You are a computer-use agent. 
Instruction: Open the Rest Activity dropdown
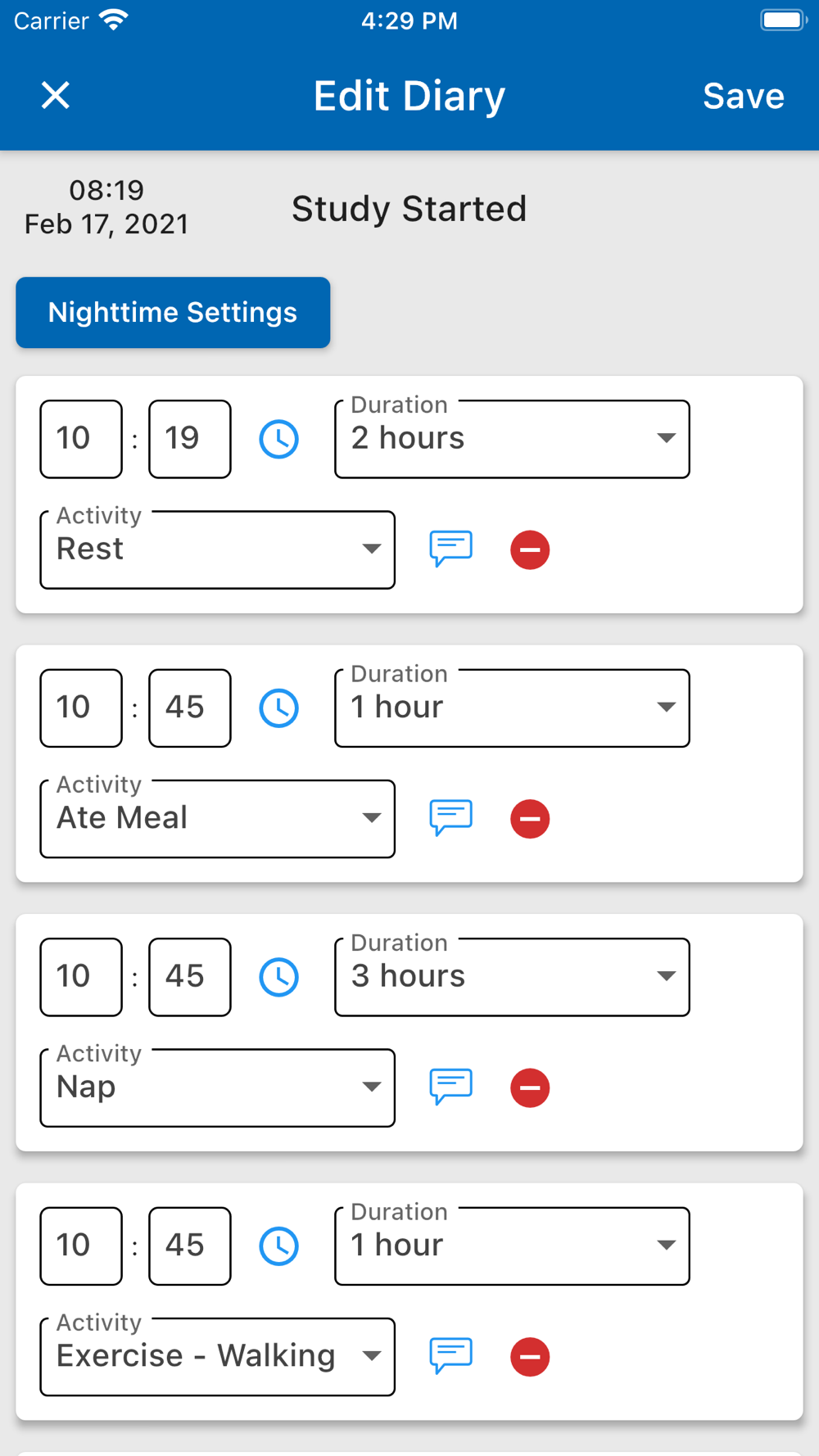tap(217, 549)
